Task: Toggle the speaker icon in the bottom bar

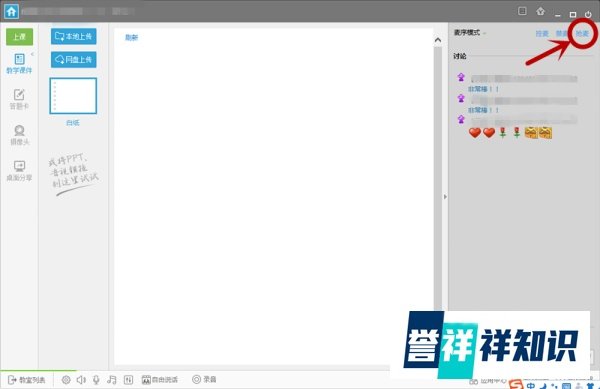Action: click(x=81, y=379)
